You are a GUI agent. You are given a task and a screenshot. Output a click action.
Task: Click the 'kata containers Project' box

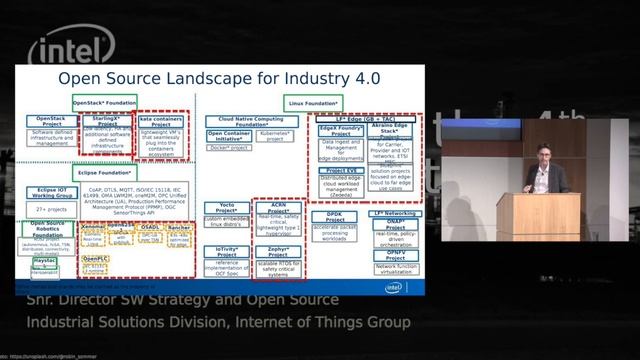161,122
